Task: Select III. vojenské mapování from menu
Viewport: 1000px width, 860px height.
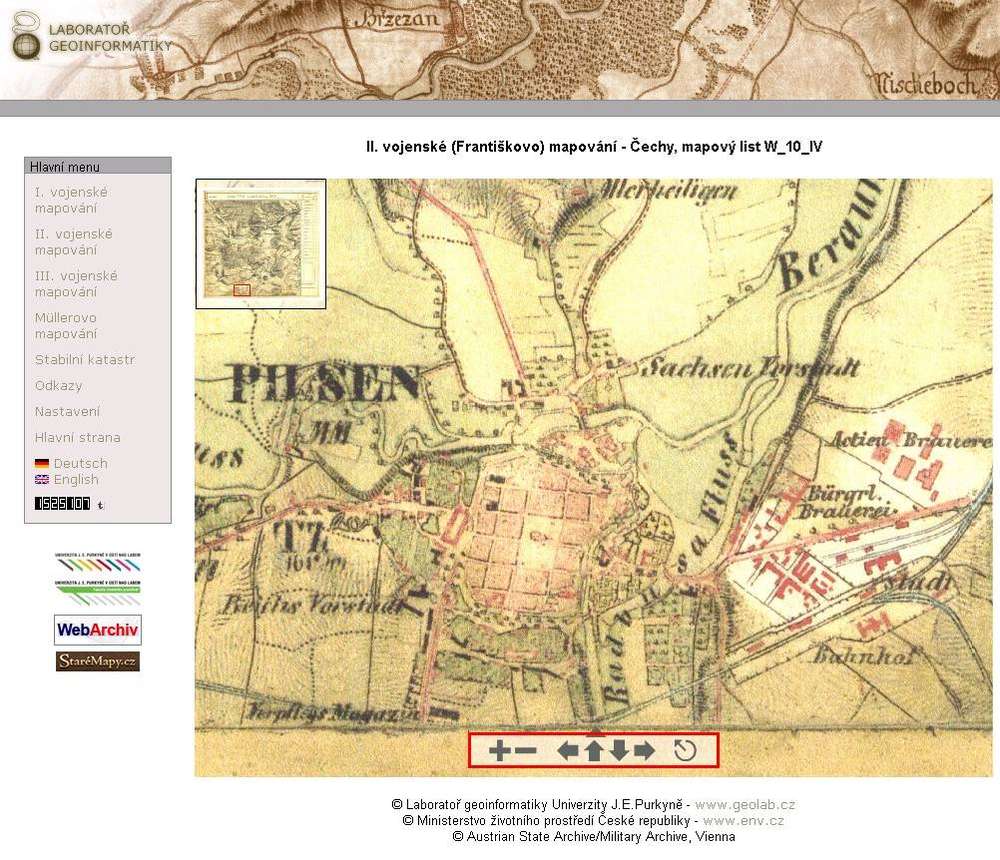Action: click(x=76, y=284)
